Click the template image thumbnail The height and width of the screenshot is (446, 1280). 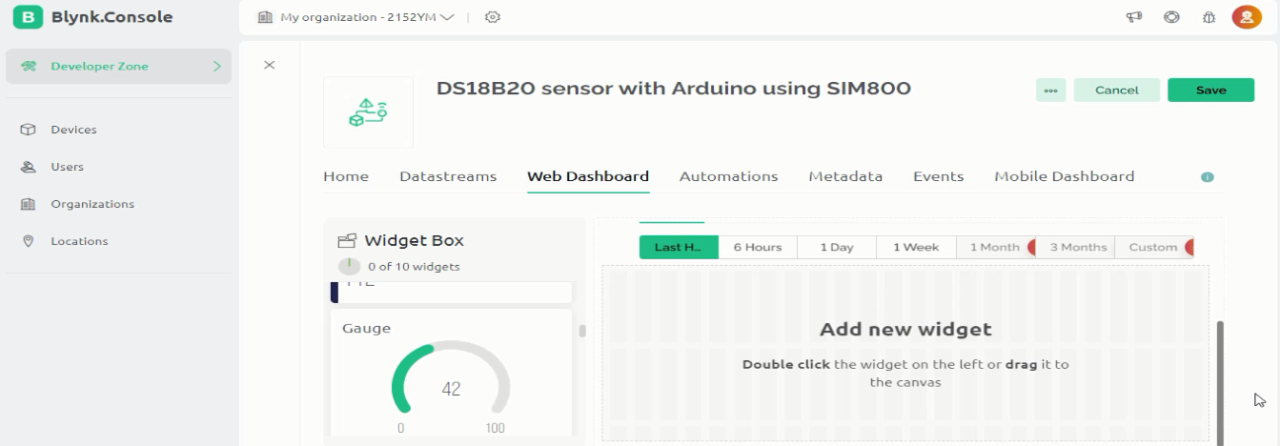(x=368, y=112)
